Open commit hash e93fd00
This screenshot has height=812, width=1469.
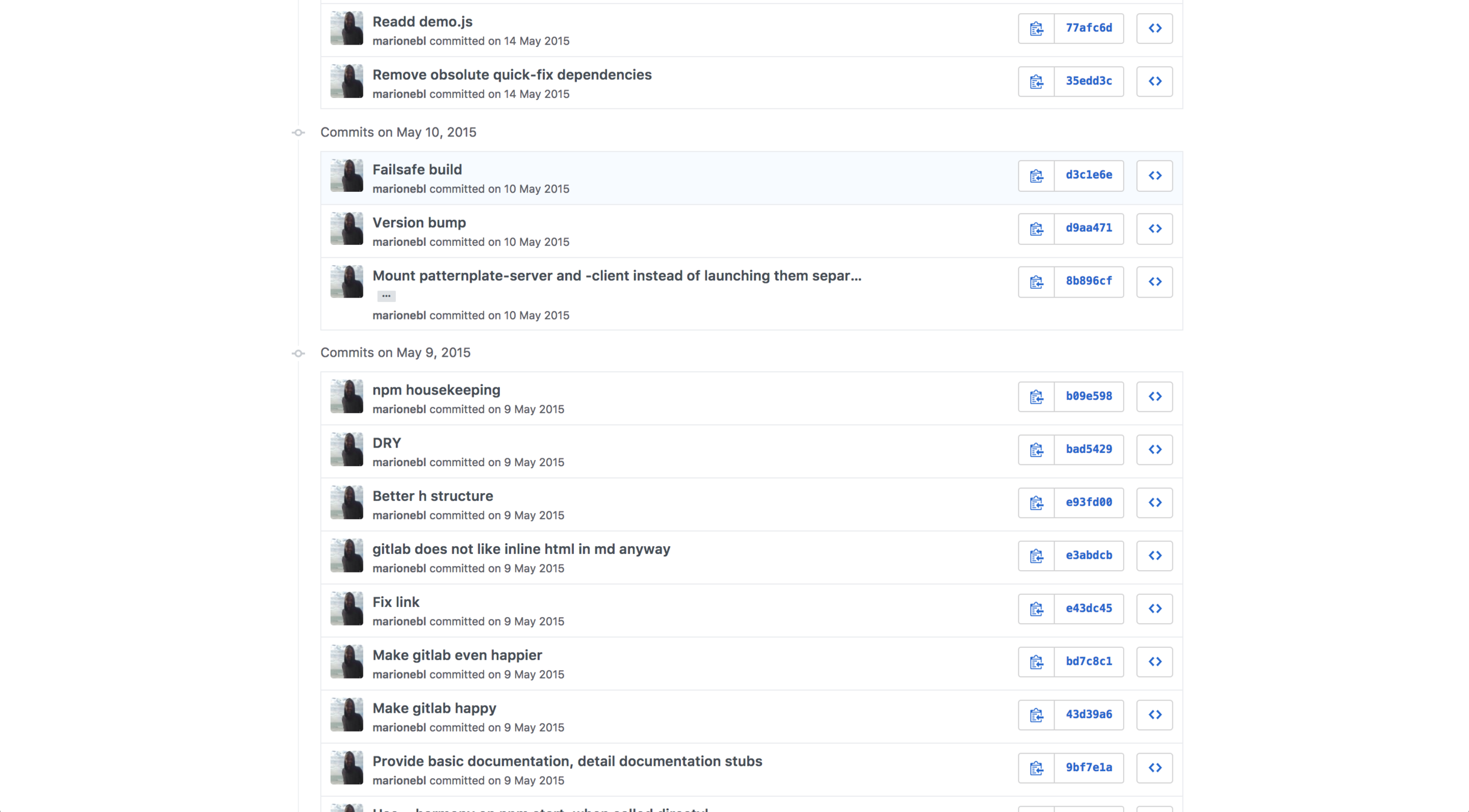click(1088, 502)
